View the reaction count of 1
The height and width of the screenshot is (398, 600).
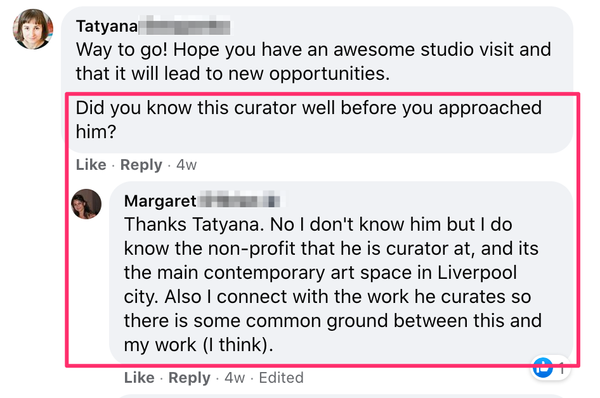(562, 369)
